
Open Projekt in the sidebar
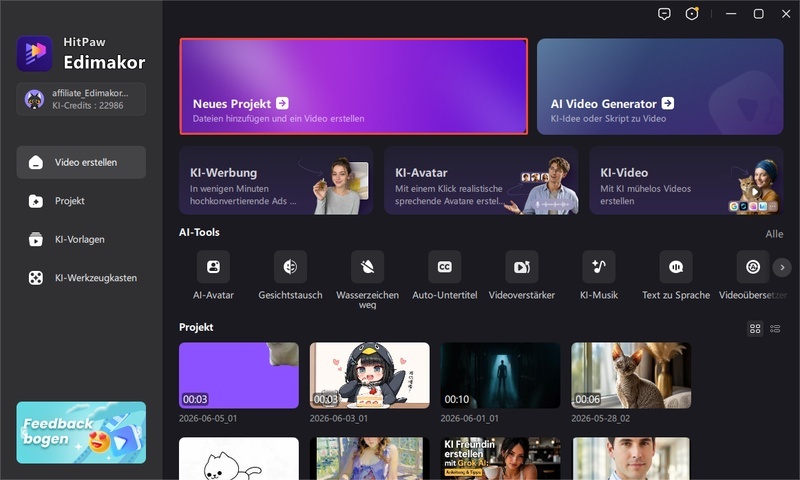[x=81, y=201]
